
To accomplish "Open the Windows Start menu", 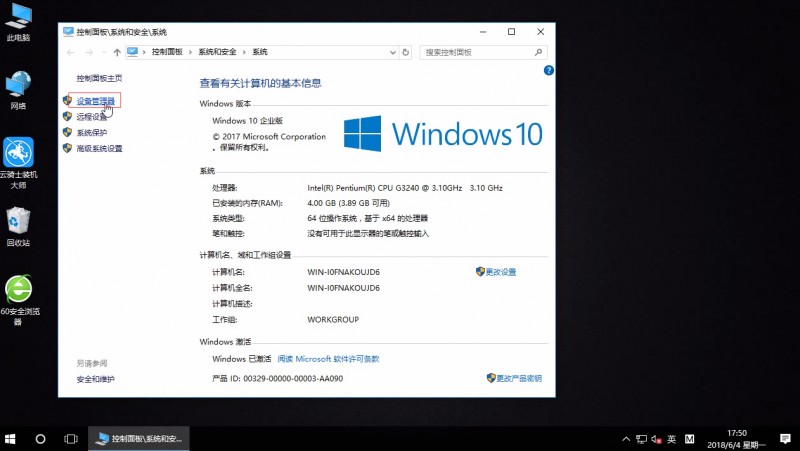I will [x=10, y=439].
